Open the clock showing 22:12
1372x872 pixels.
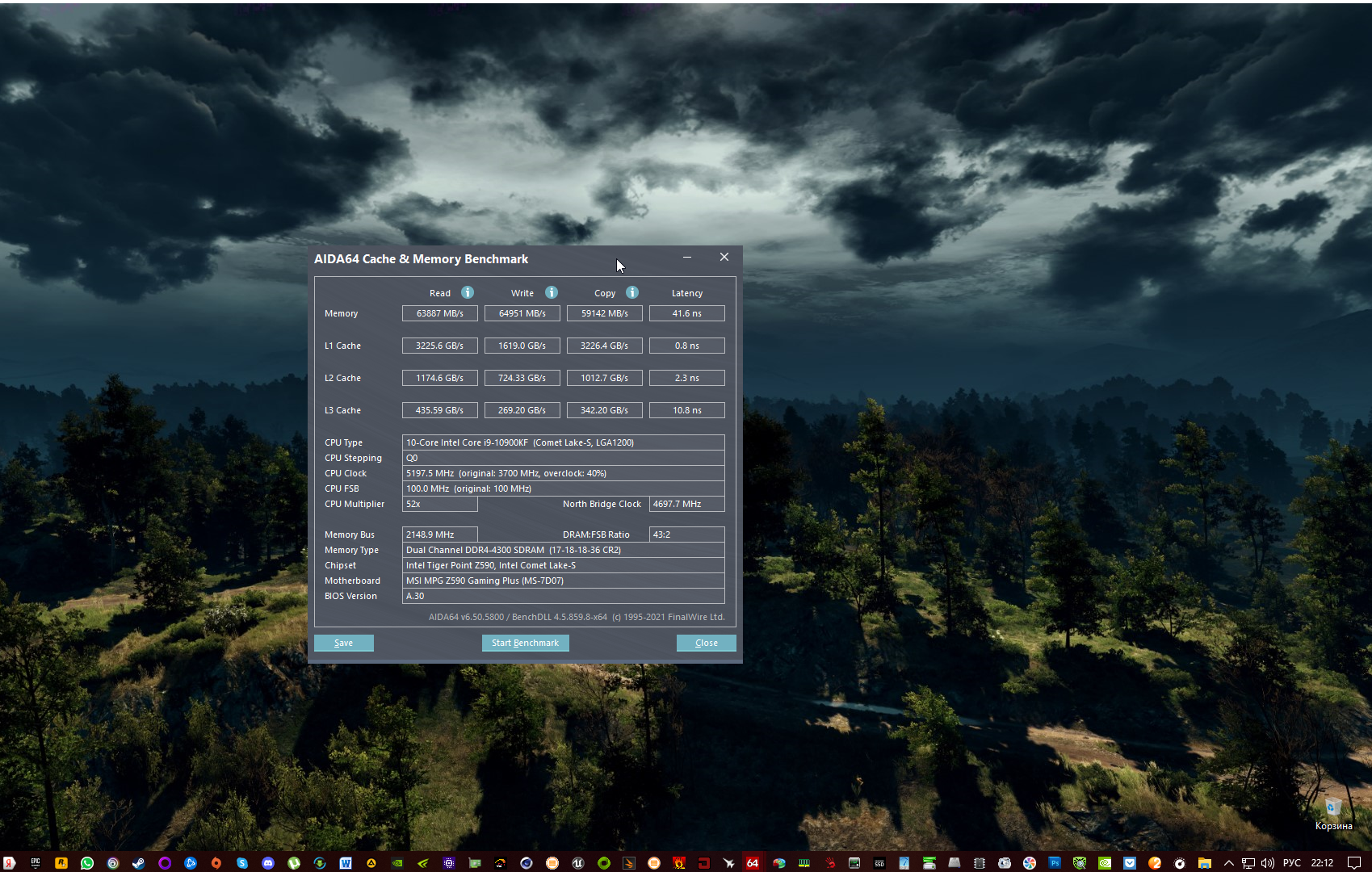(1322, 863)
